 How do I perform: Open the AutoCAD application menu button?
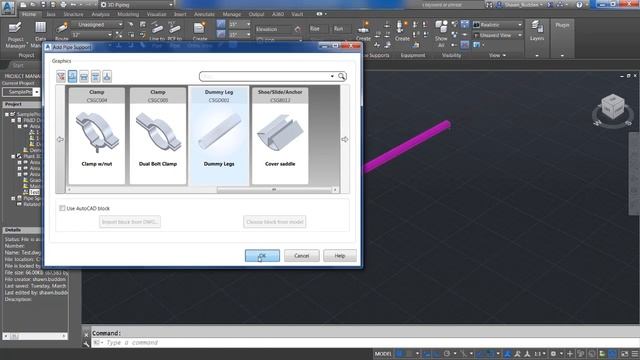coord(8,7)
